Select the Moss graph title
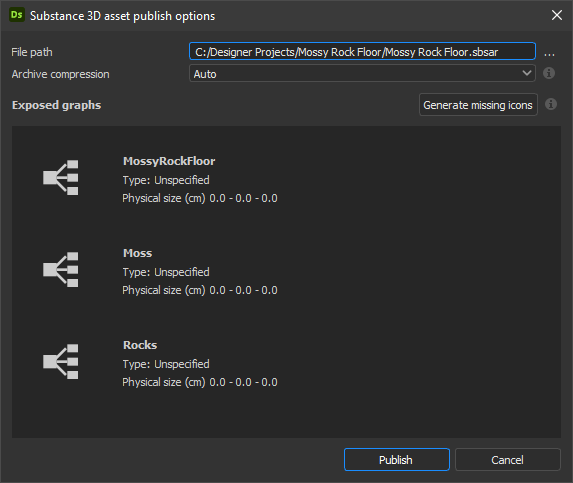 pos(137,253)
